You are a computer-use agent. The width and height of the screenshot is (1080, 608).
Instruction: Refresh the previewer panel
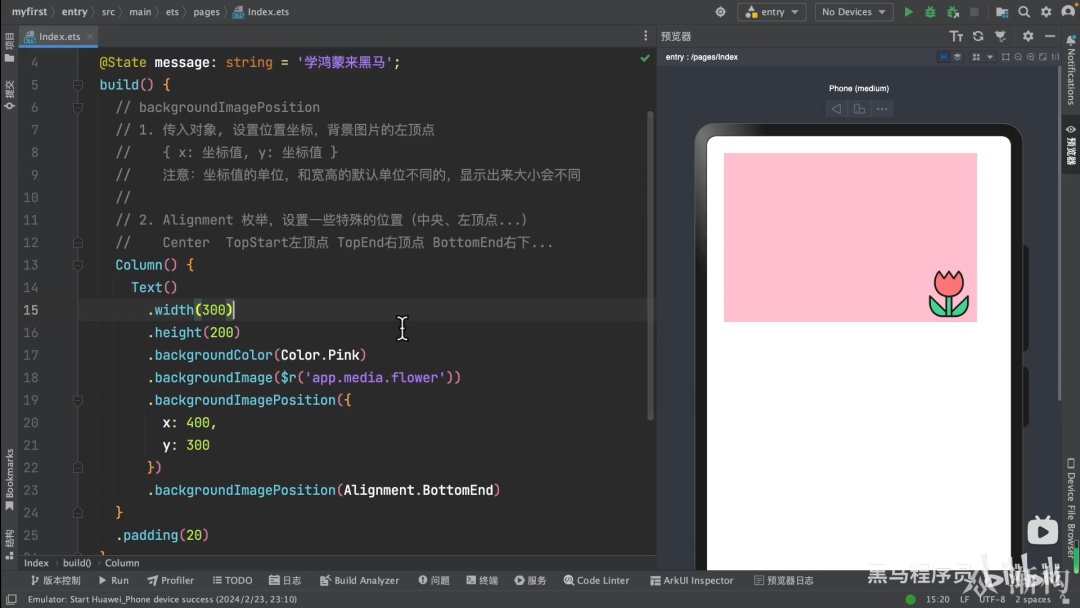[978, 36]
